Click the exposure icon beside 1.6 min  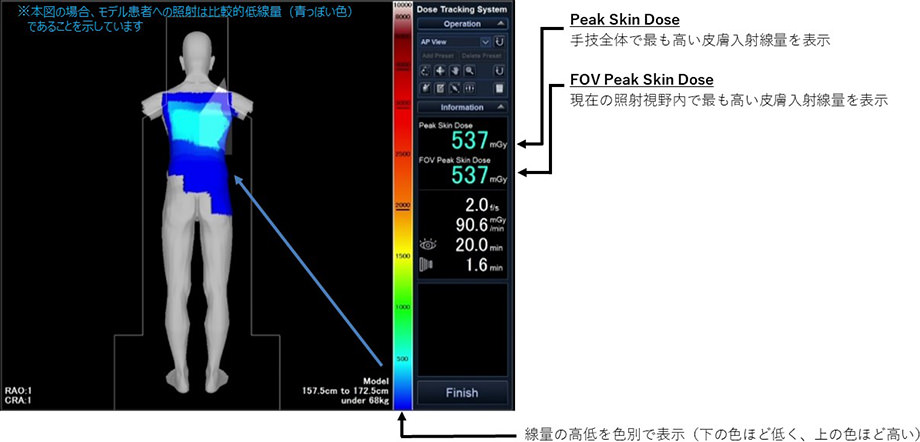tap(427, 266)
